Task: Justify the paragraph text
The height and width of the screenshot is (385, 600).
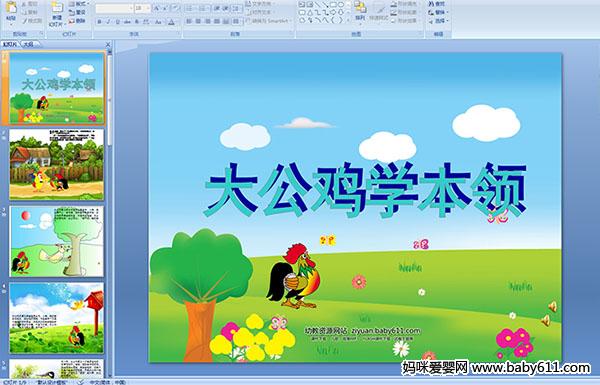Action: [x=217, y=21]
